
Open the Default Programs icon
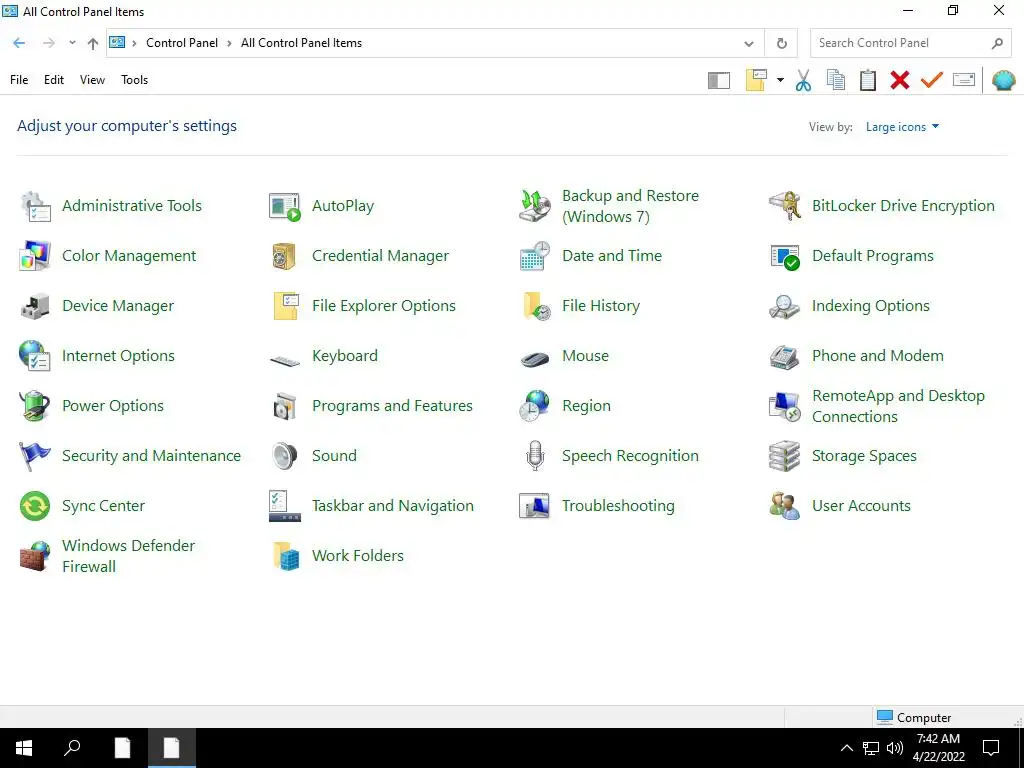(x=784, y=256)
